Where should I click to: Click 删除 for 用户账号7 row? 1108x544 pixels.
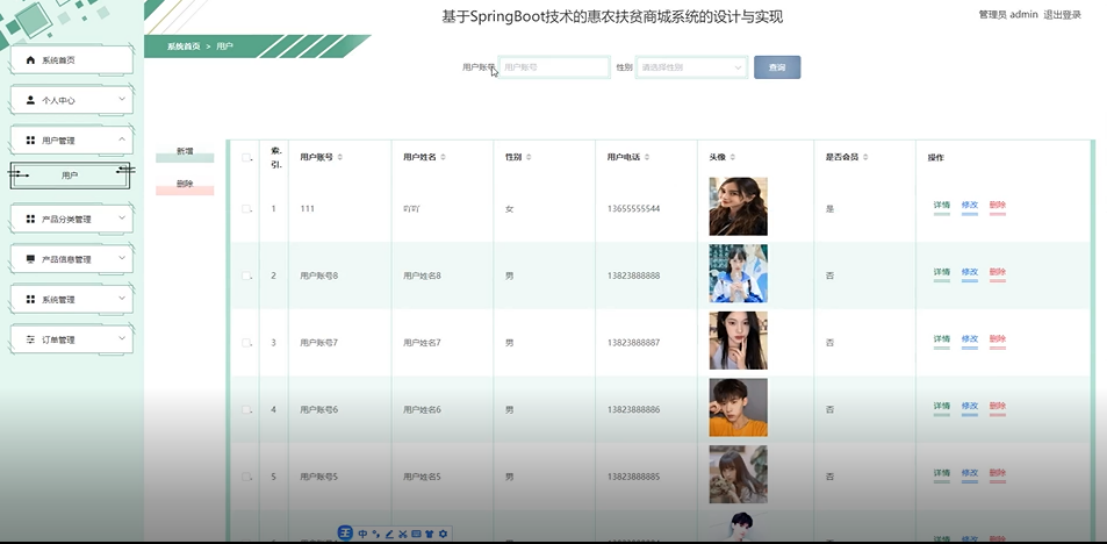click(997, 340)
